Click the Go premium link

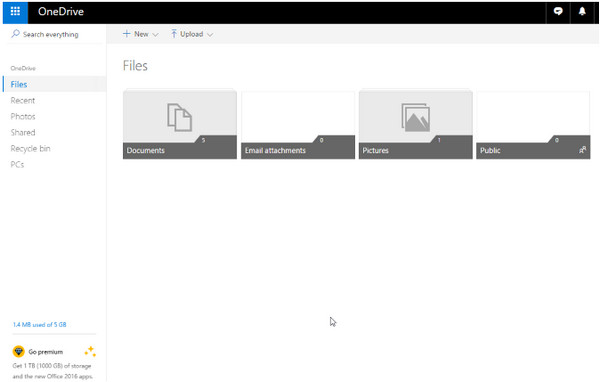tap(46, 352)
